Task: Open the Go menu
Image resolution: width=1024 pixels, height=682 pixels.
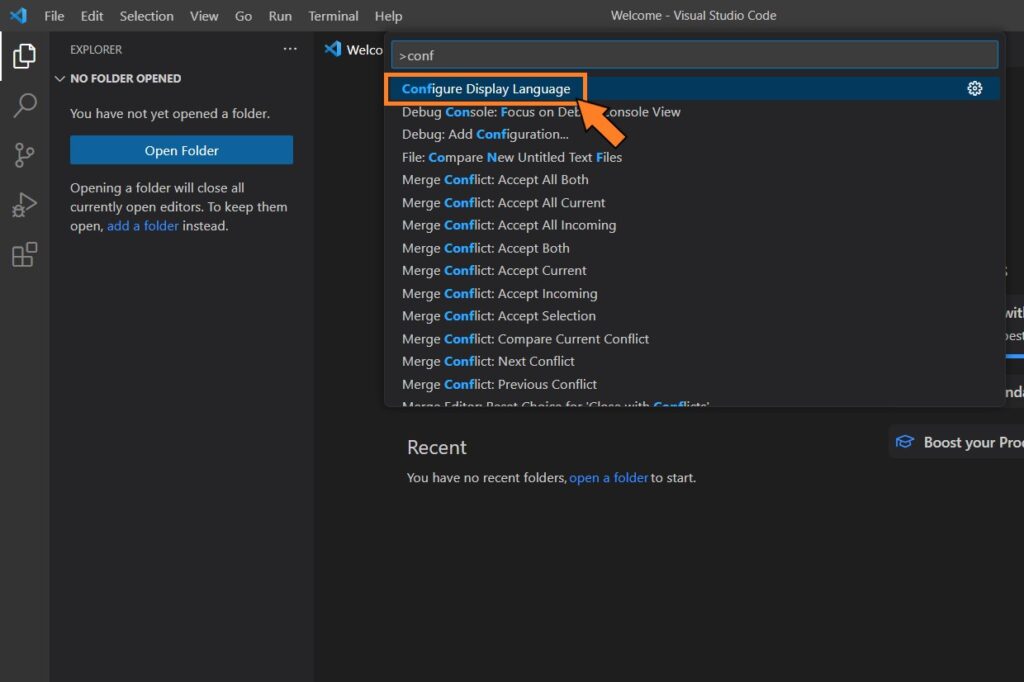Action: tap(243, 15)
